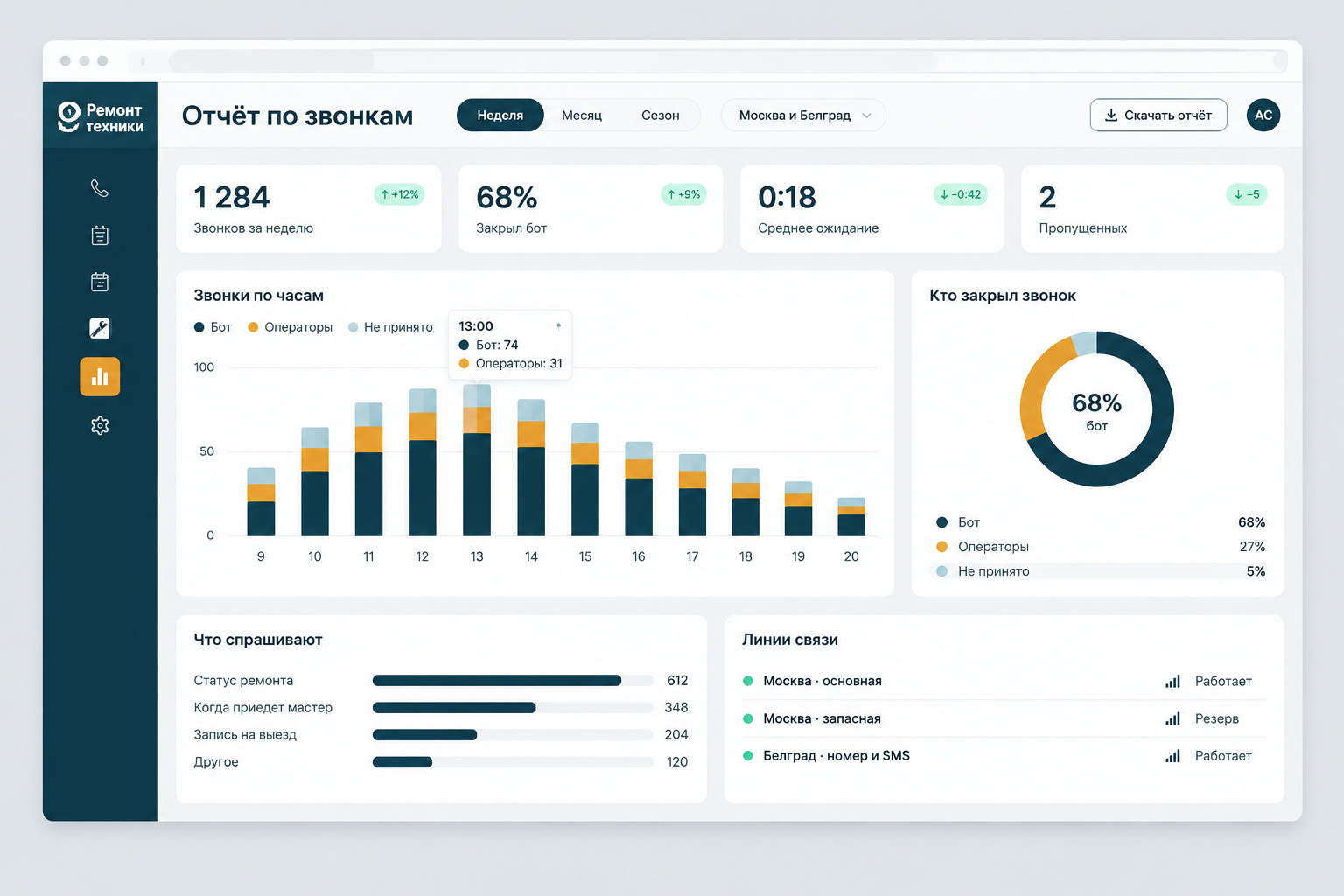
Task: Open the Звонков за неделю card
Action: tap(309, 209)
